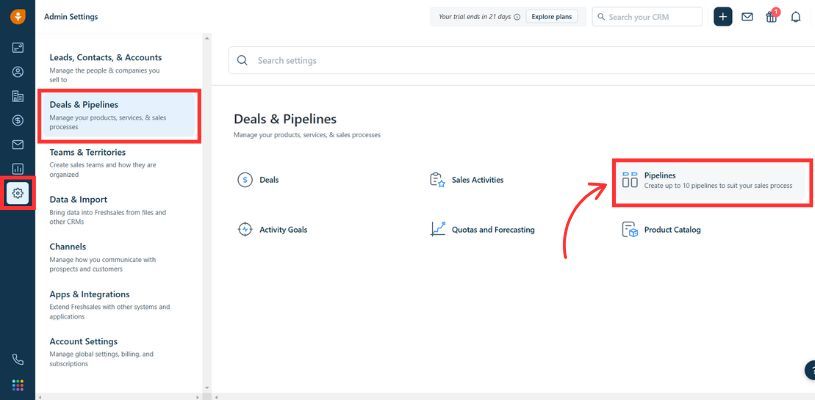815x400 pixels.
Task: Open Activity Goals link
Action: pos(283,230)
